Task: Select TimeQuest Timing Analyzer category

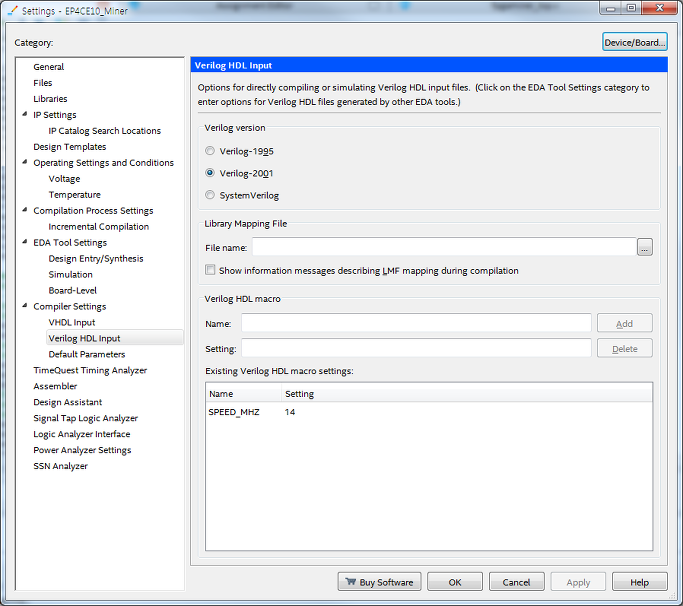Action: click(x=90, y=371)
